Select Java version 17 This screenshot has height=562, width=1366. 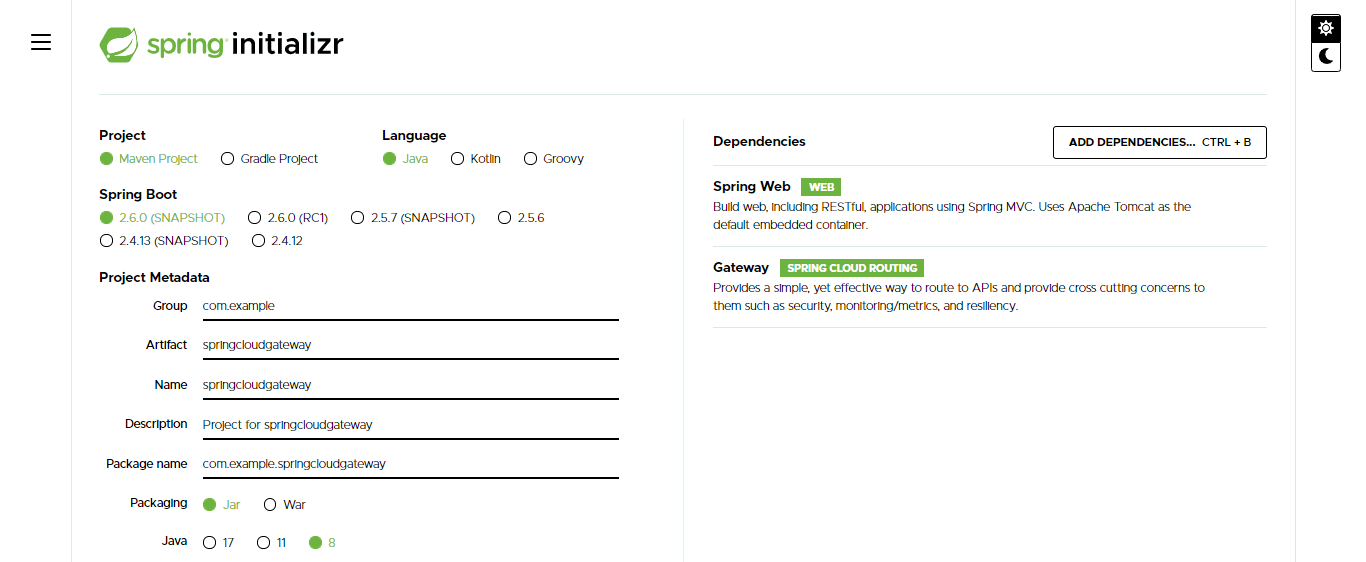tap(219, 543)
